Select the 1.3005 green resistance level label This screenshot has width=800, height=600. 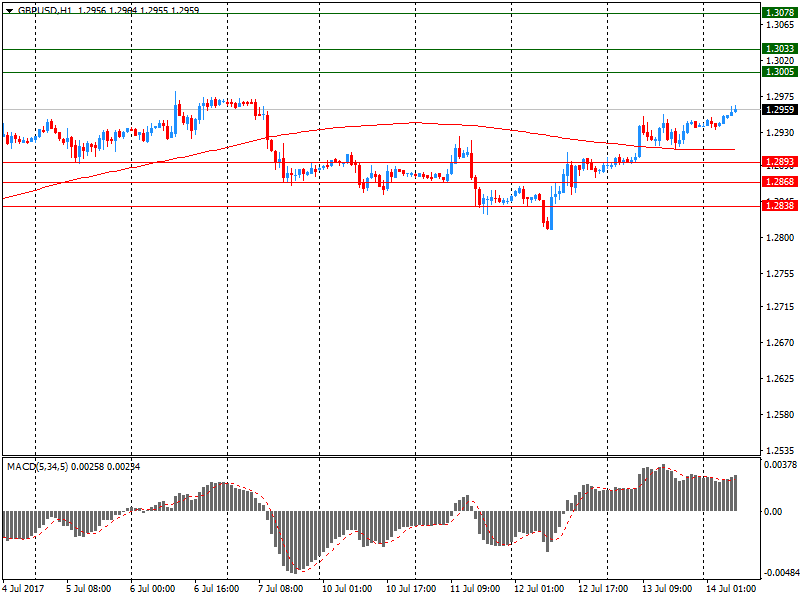click(779, 72)
